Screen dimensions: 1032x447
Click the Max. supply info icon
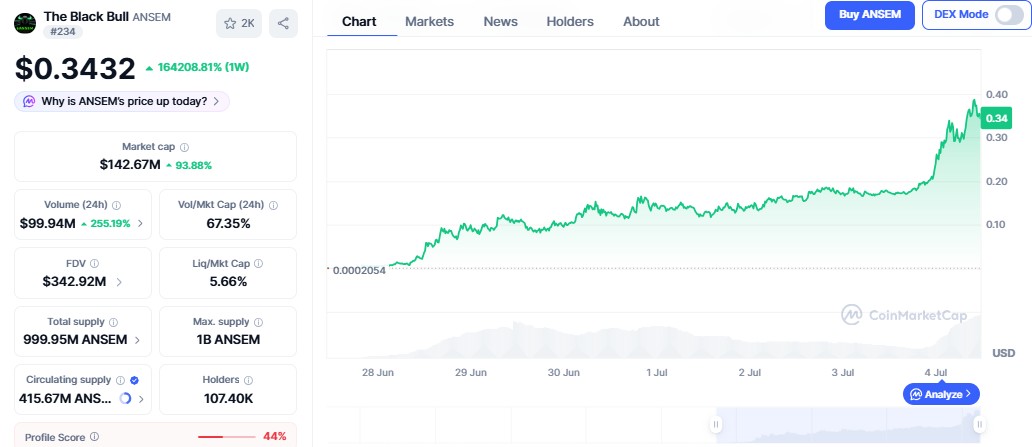[258, 322]
